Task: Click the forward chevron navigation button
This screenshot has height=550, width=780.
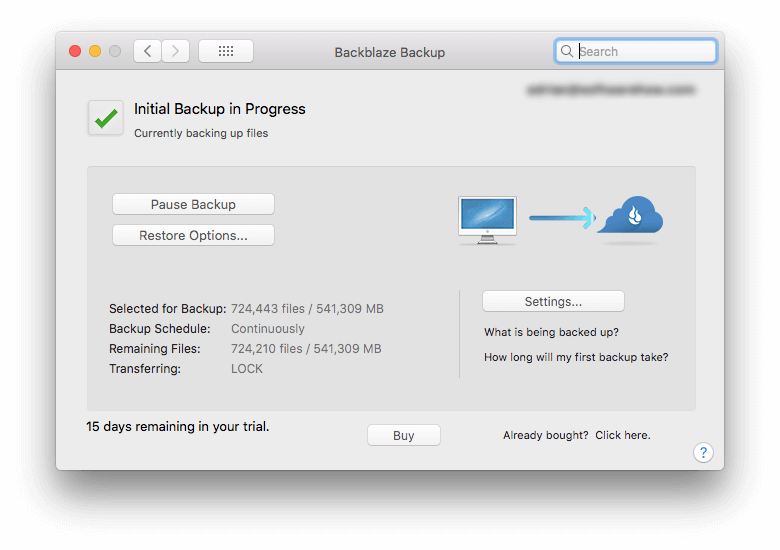Action: [175, 51]
